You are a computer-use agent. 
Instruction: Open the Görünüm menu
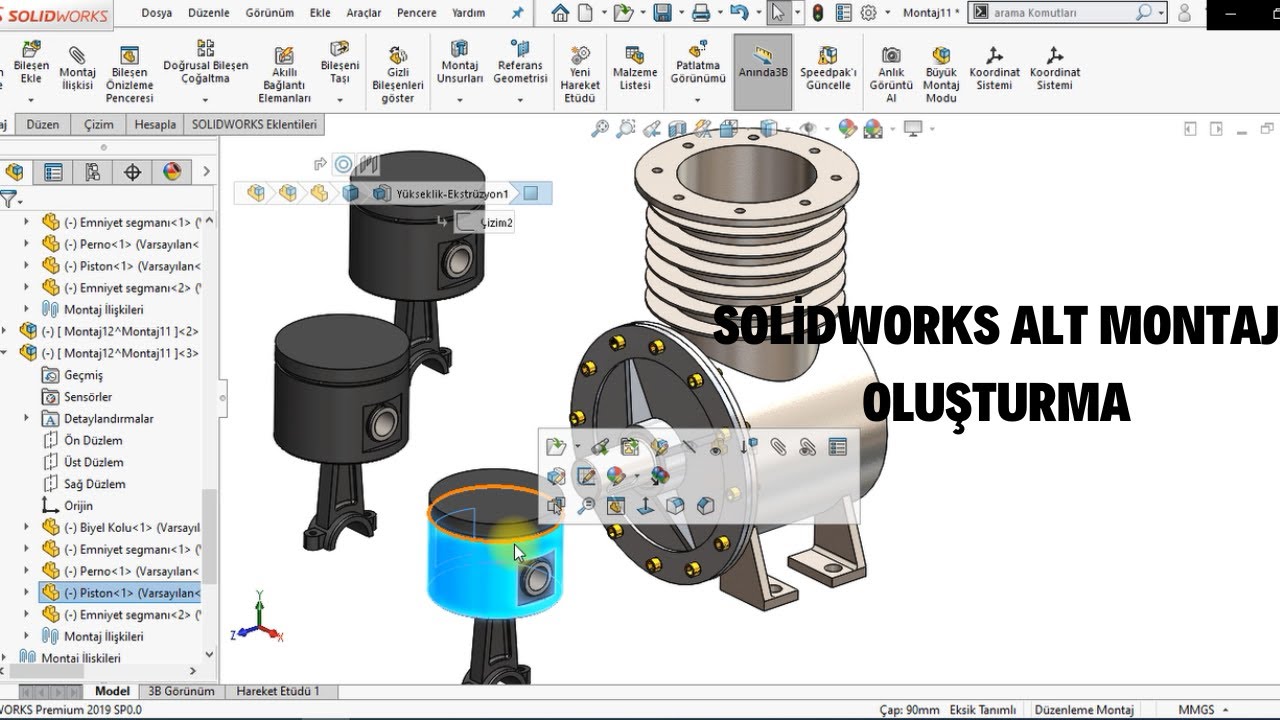coord(269,13)
